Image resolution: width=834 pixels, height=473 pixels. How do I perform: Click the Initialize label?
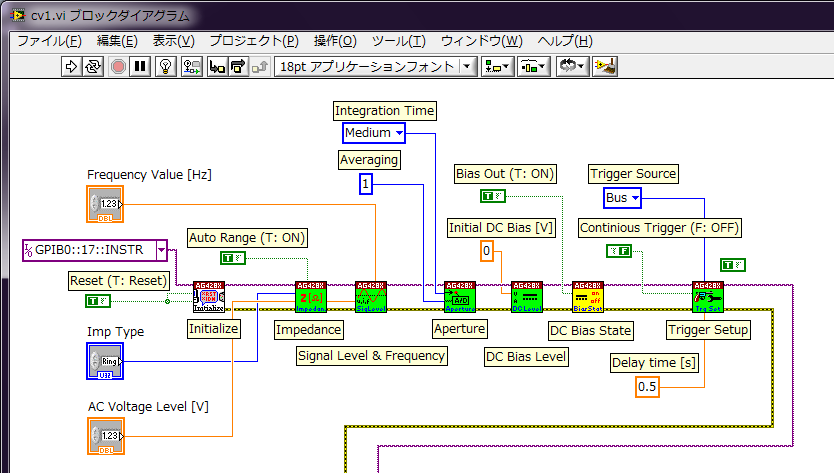click(x=213, y=329)
